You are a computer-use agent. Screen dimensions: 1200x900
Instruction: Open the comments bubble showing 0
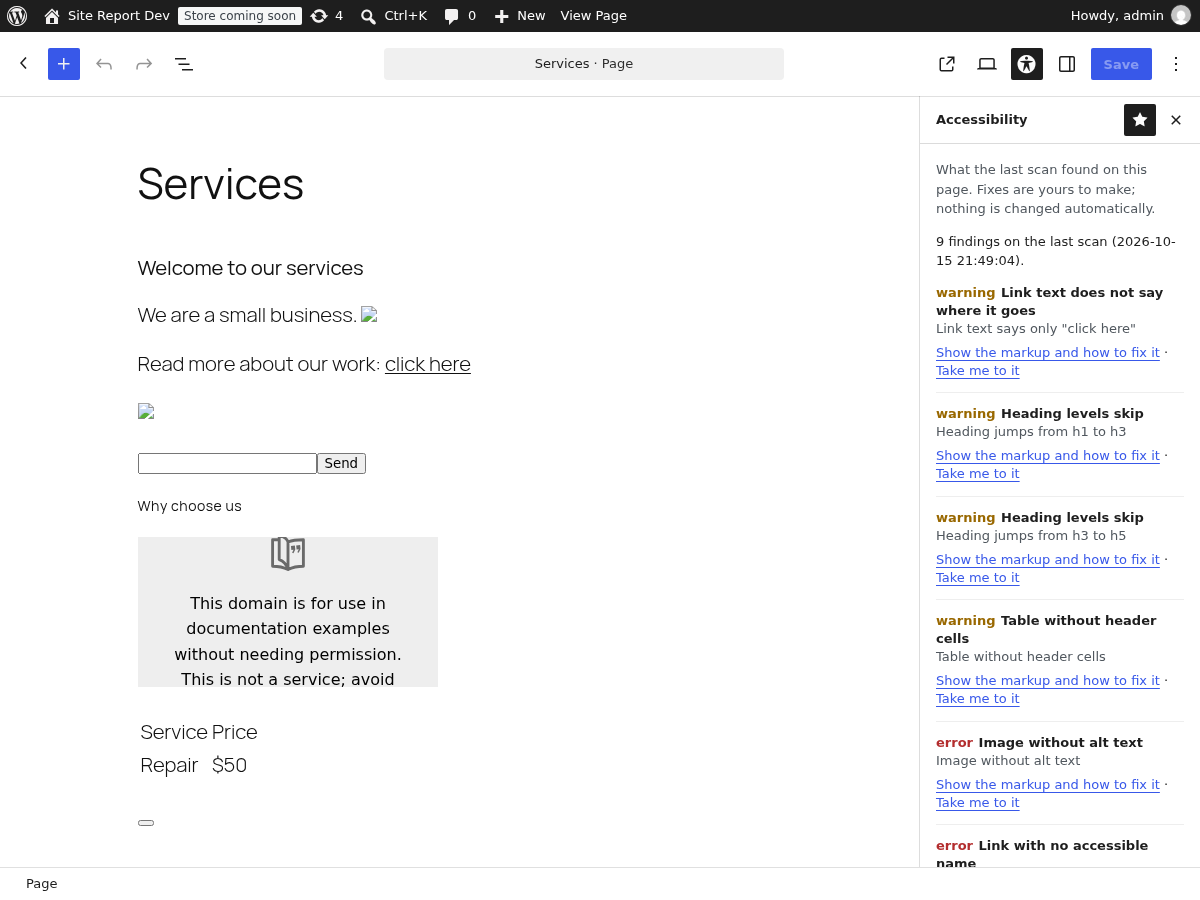click(x=460, y=16)
